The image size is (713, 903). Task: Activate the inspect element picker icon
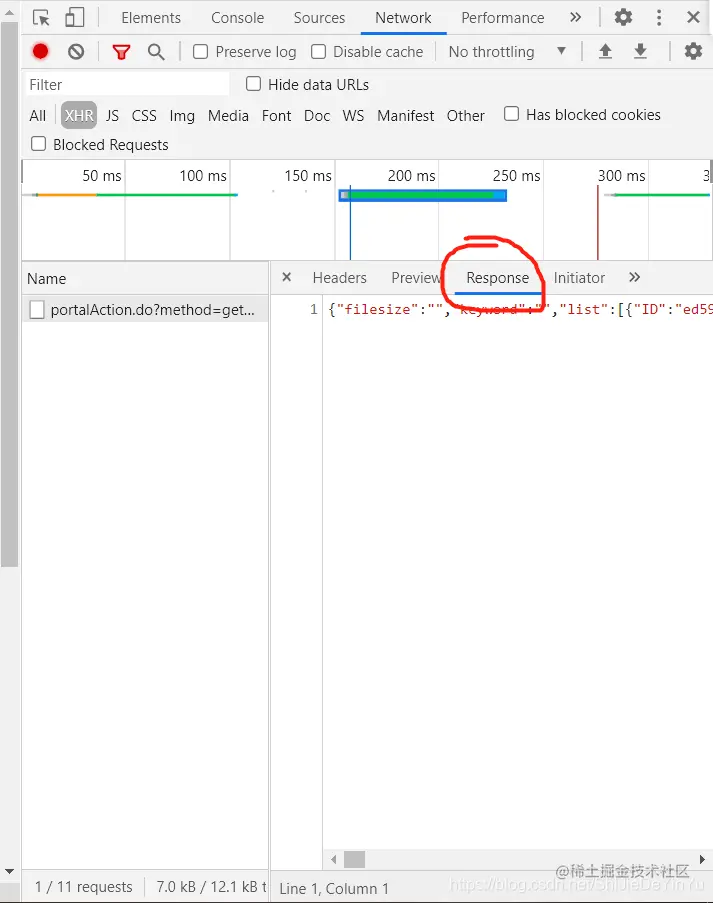pos(41,18)
